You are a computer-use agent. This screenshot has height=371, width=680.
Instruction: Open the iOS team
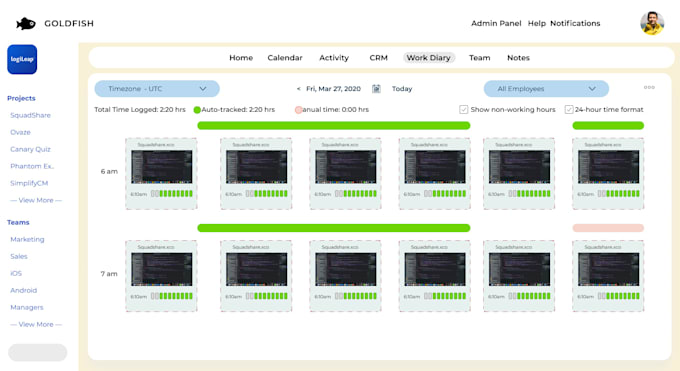tap(16, 273)
